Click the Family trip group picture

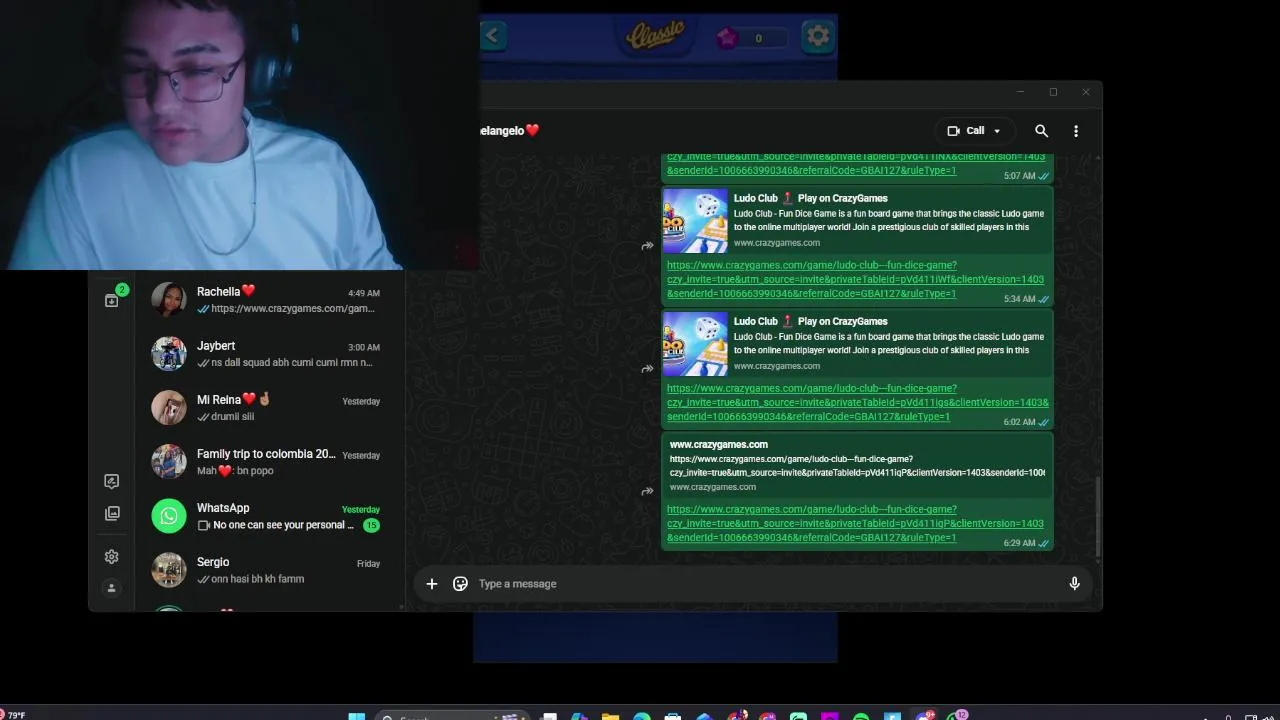(169, 461)
